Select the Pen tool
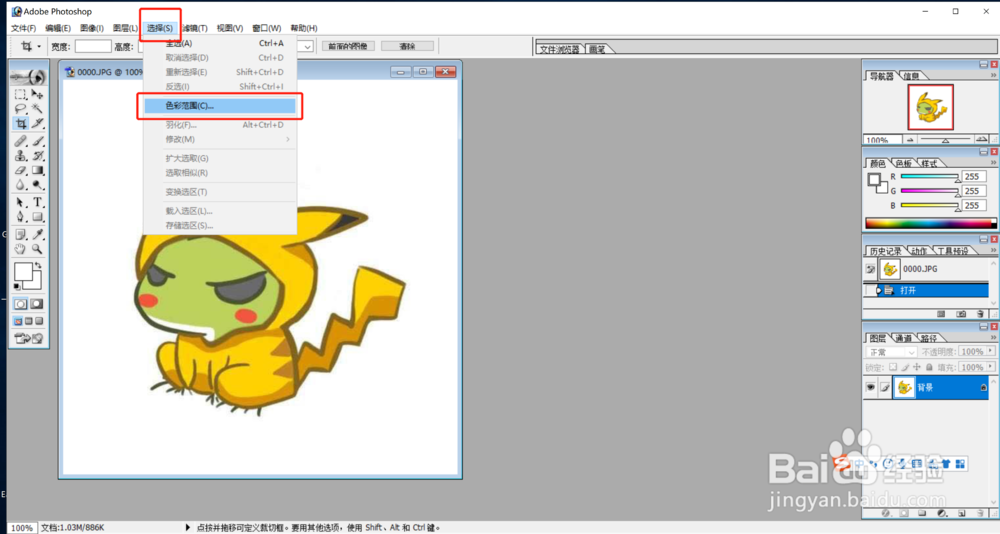Screen dimensions: 1000x534 [20, 217]
